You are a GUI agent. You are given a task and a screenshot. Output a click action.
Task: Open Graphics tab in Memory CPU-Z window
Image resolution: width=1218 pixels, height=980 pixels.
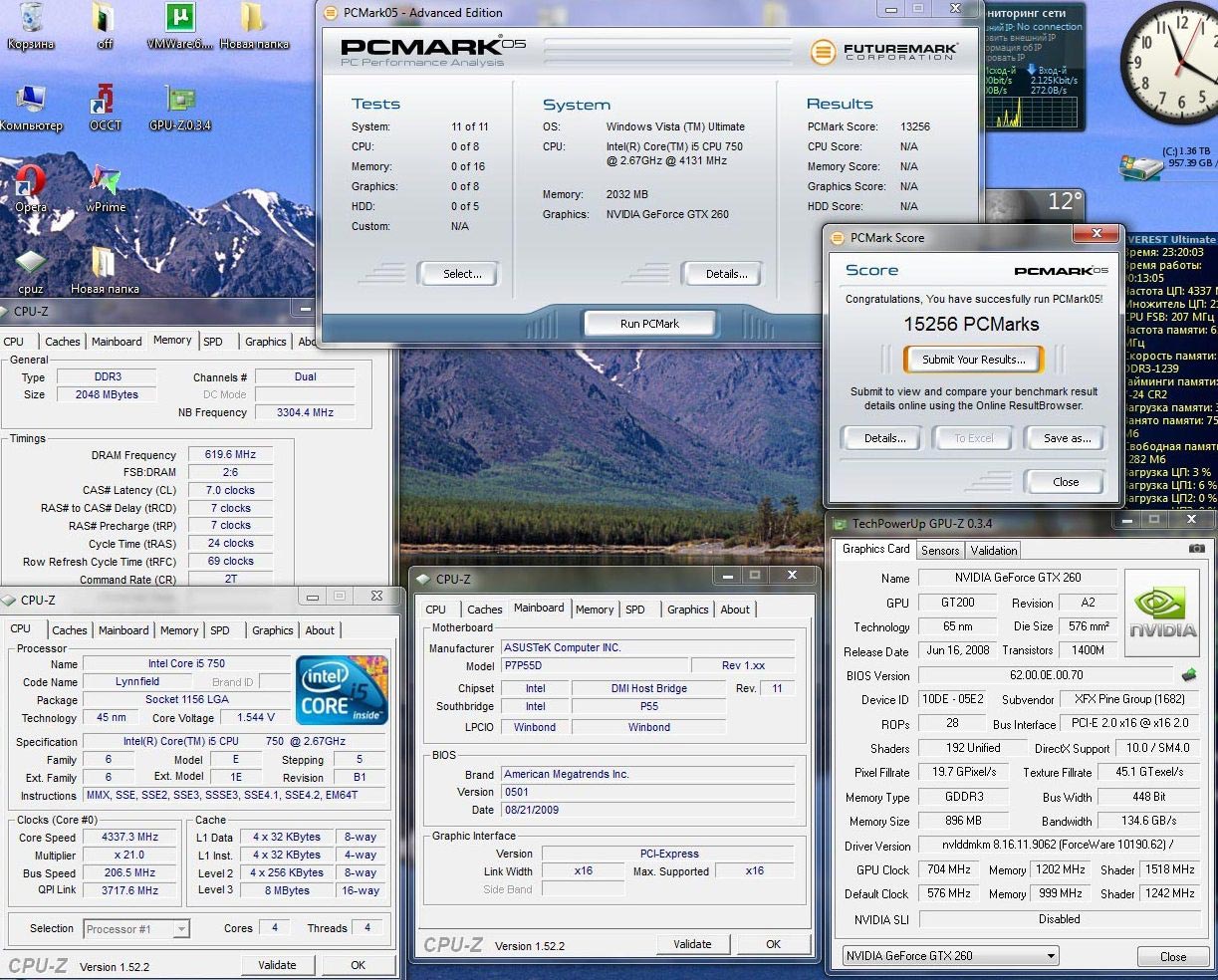(266, 342)
